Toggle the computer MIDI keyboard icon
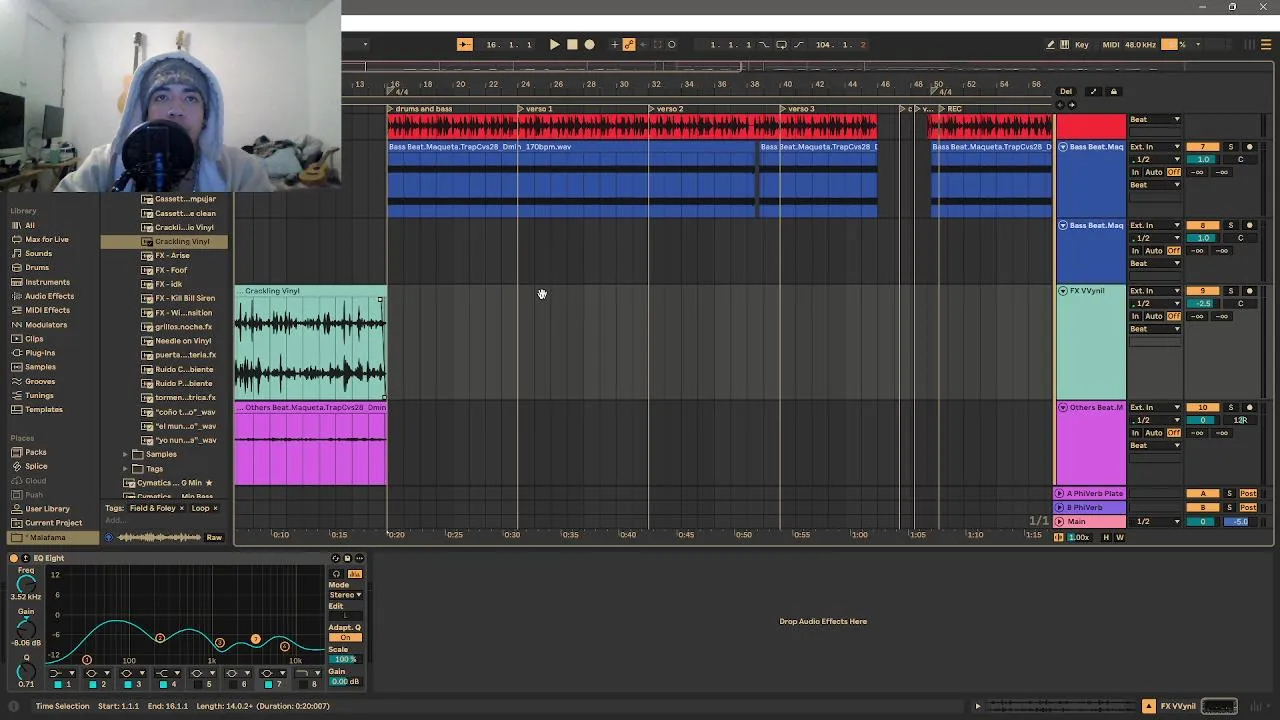This screenshot has height=720, width=1280. click(x=1065, y=44)
